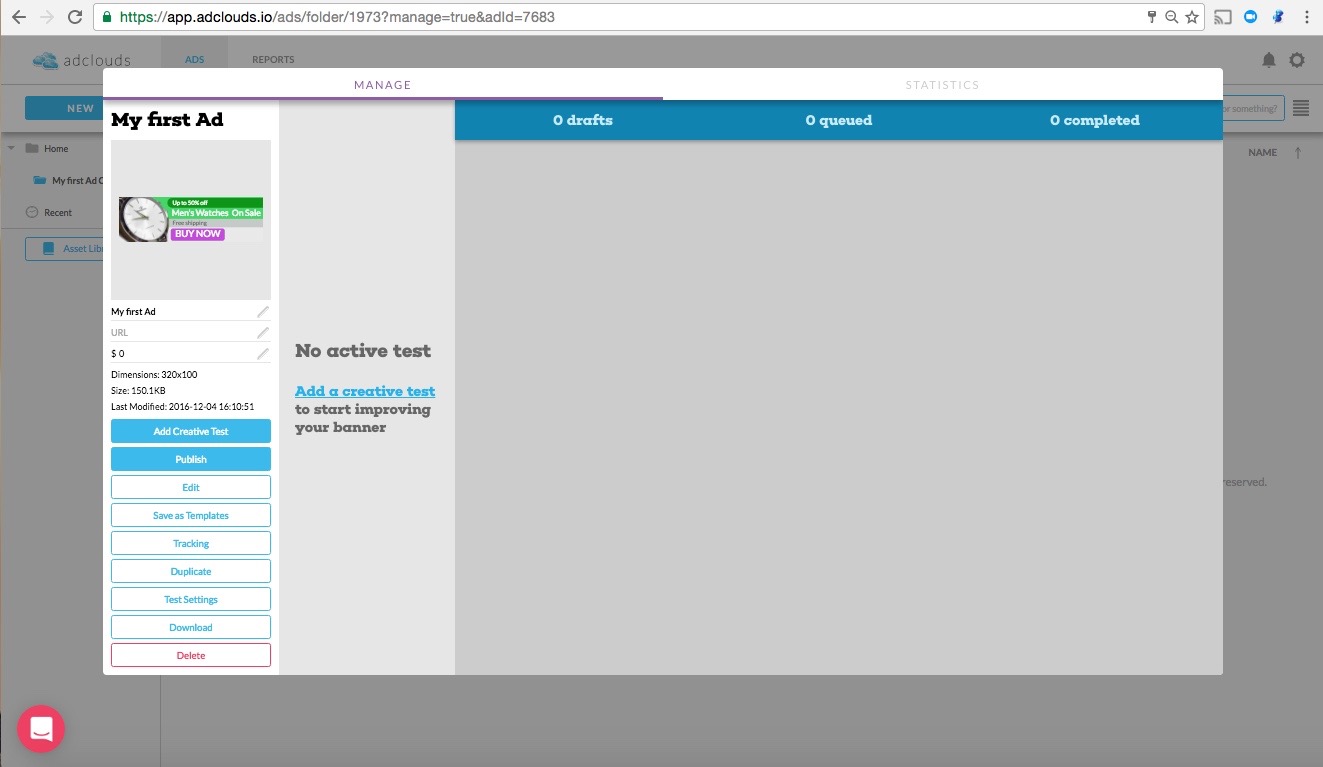1323x767 pixels.
Task: Click Save as Templates
Action: [191, 515]
